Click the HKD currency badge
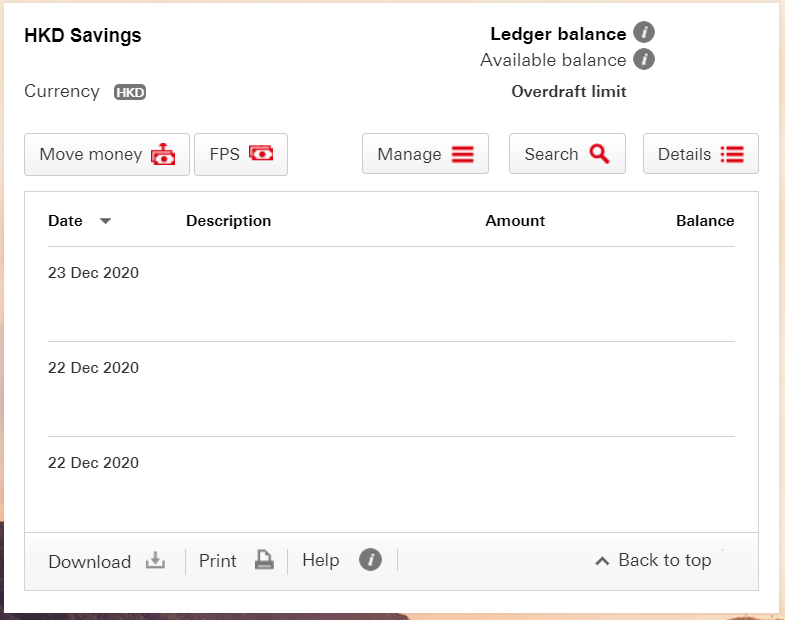Screen dimensions: 785x620 point(130,92)
